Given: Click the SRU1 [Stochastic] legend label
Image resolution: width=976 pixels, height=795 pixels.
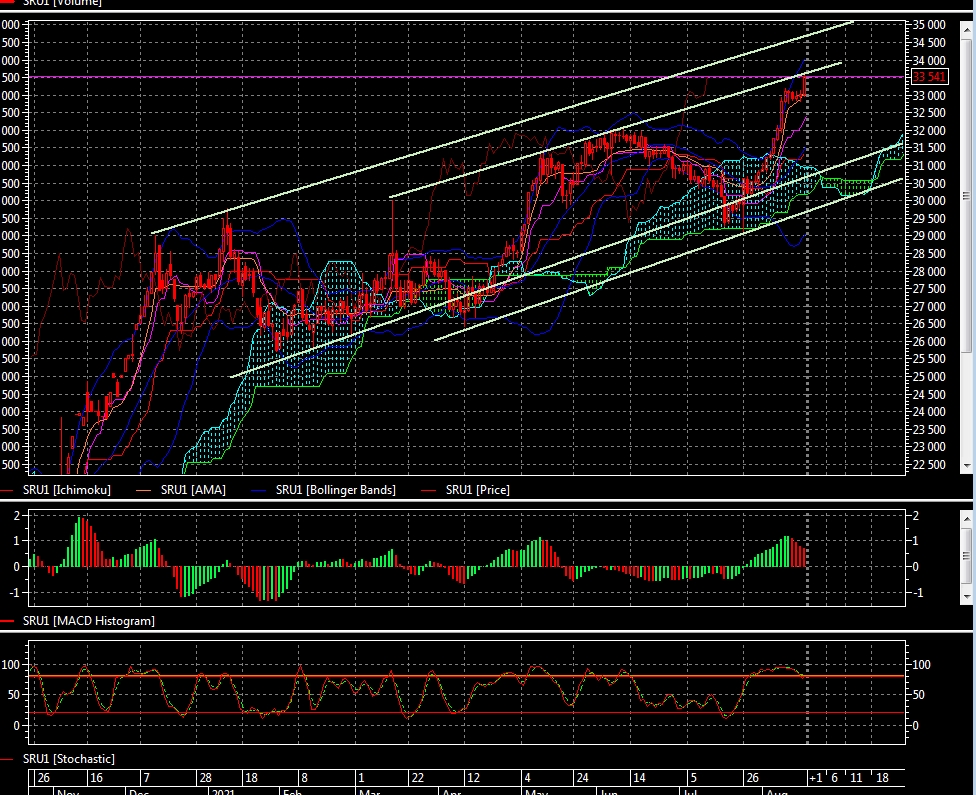Looking at the screenshot, I should (x=68, y=759).
